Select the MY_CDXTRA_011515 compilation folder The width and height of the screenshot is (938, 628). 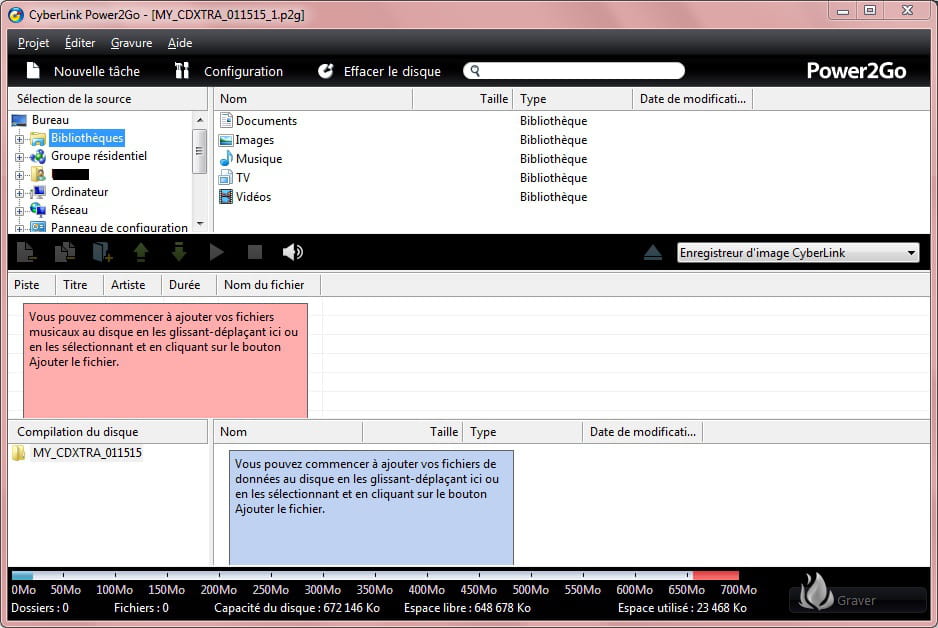[x=86, y=453]
